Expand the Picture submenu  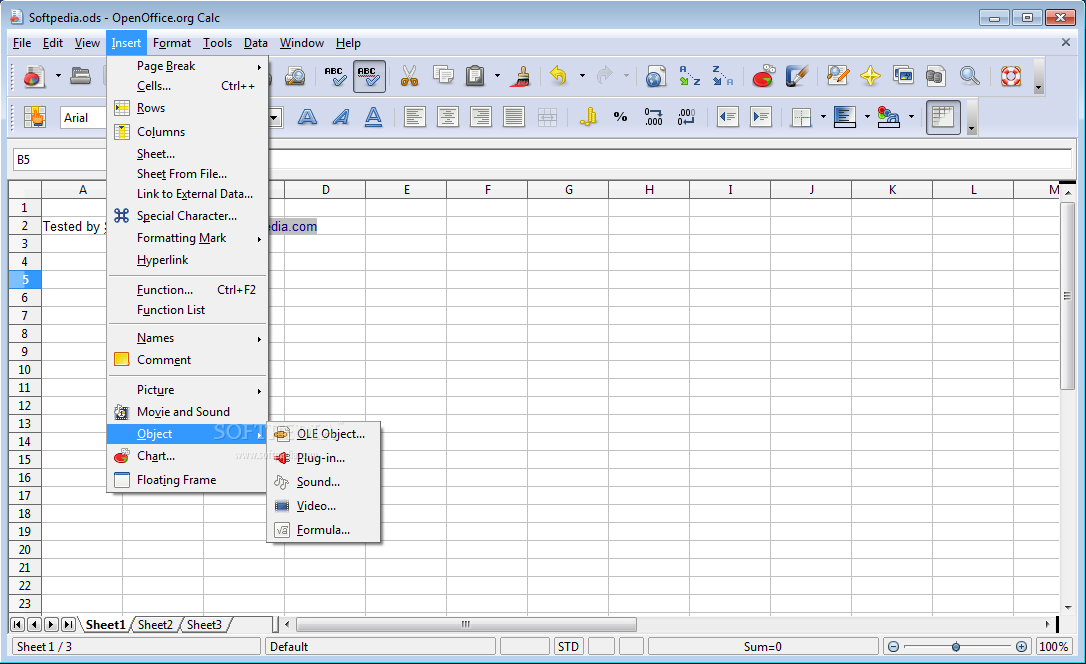[187, 390]
